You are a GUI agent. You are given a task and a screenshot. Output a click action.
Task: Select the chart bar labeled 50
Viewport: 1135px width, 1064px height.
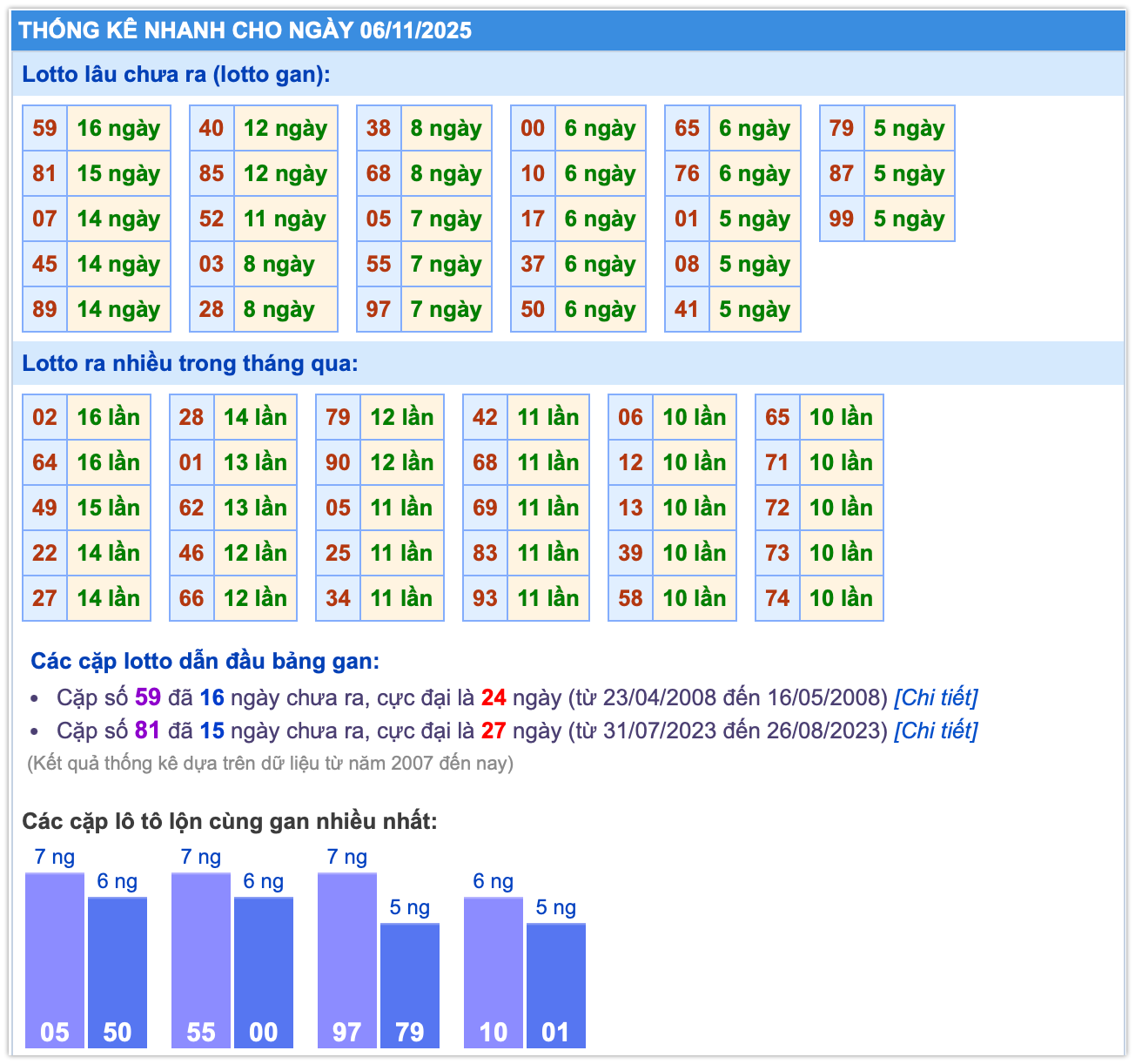point(118,972)
